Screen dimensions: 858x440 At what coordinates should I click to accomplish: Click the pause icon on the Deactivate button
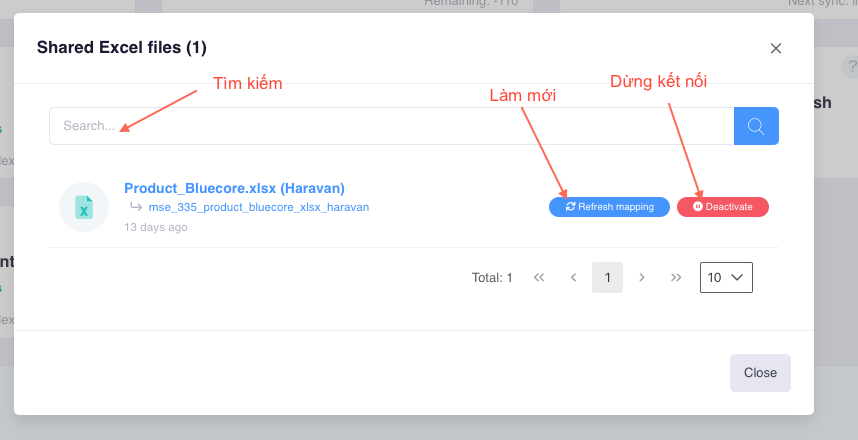point(697,207)
